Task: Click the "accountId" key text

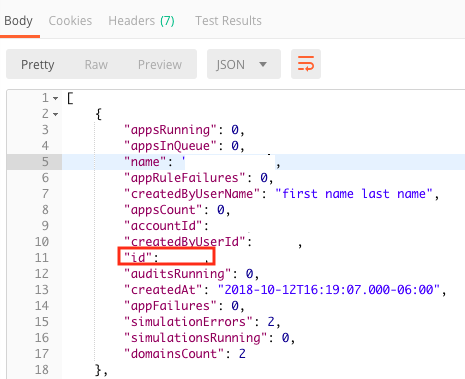Action: (x=163, y=226)
